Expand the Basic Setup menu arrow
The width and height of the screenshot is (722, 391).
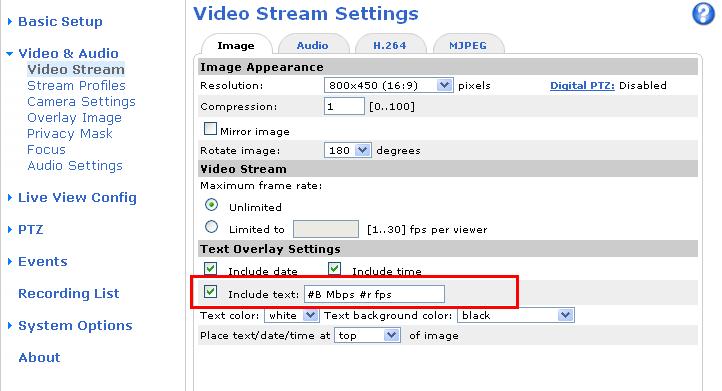[10, 21]
